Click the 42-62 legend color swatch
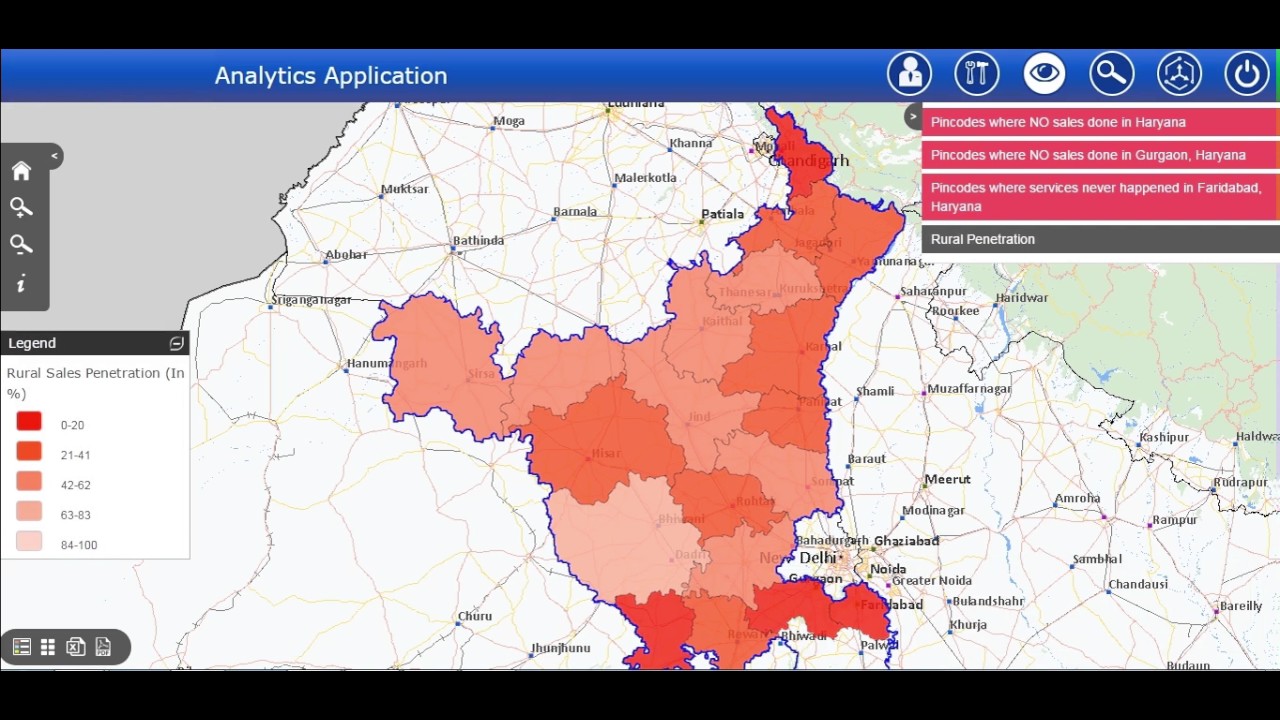This screenshot has height=720, width=1280. 29,482
